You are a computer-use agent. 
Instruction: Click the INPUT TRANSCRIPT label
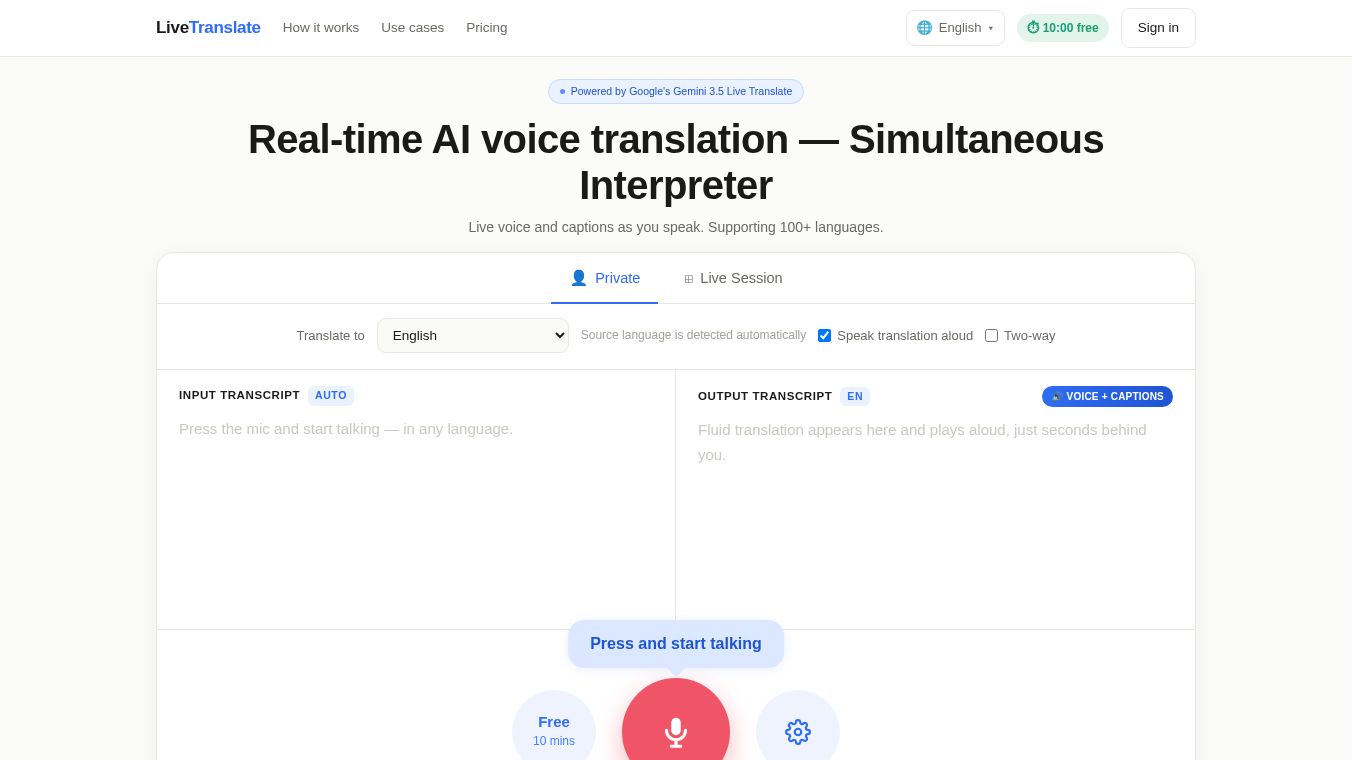tap(239, 396)
